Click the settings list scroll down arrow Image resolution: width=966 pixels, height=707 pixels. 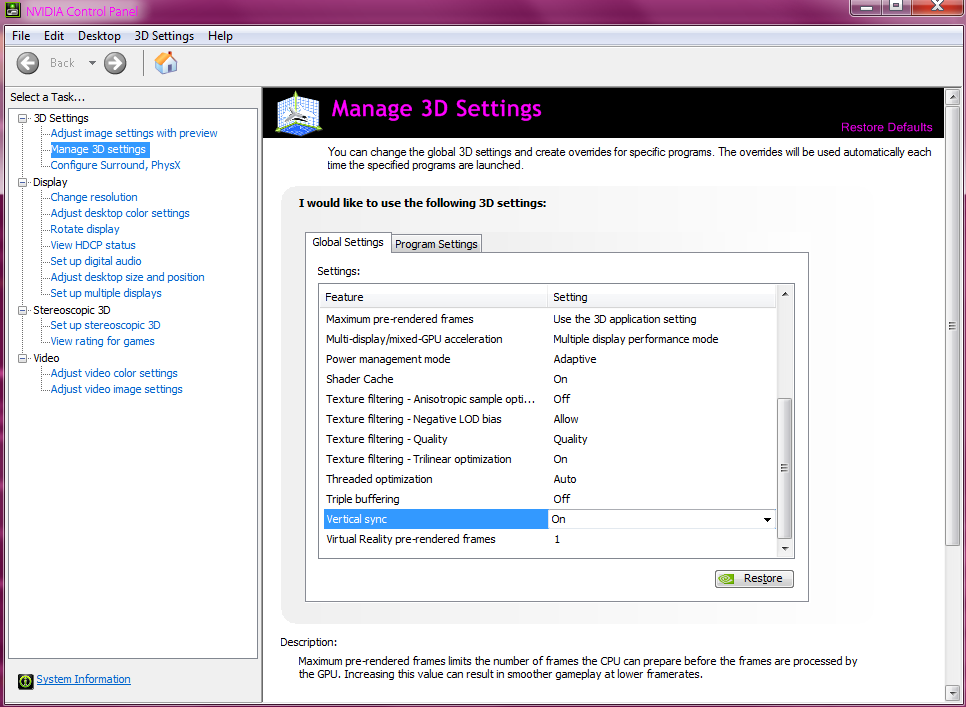785,548
